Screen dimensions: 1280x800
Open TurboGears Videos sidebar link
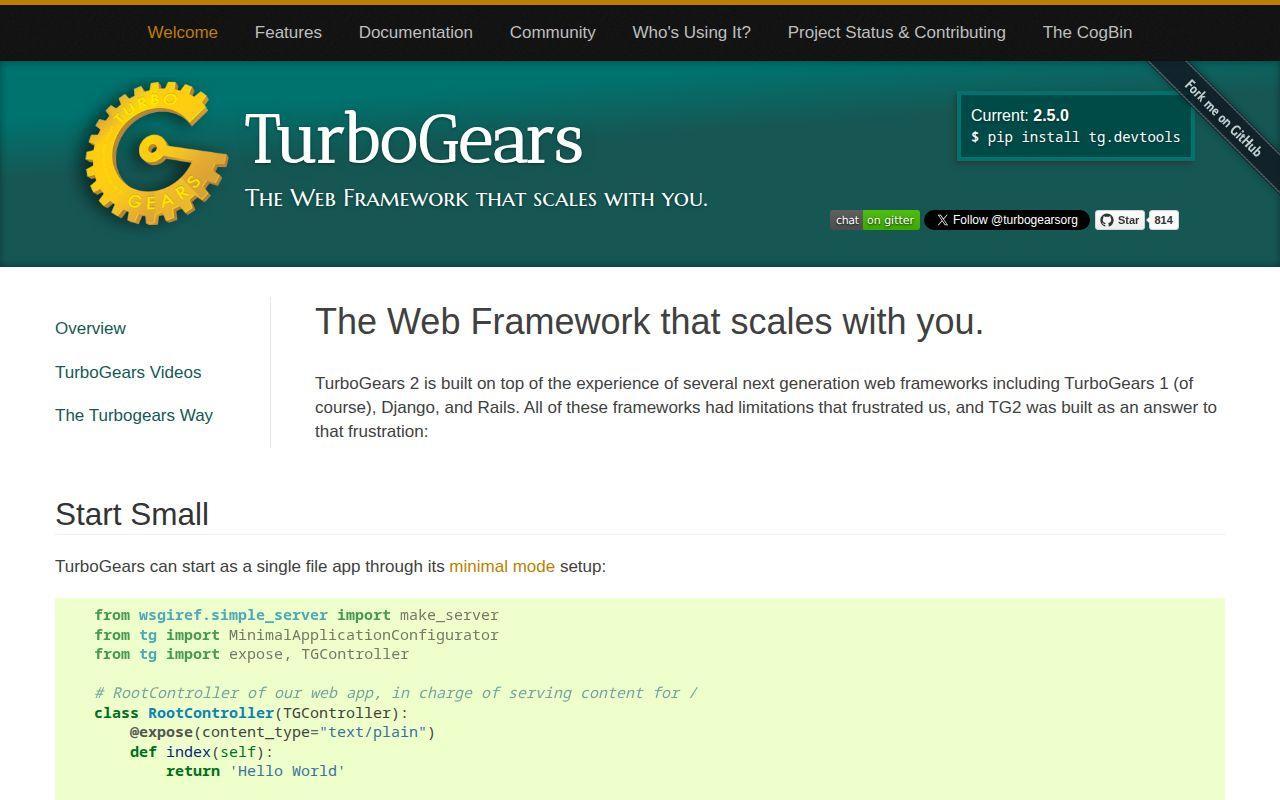click(x=128, y=372)
